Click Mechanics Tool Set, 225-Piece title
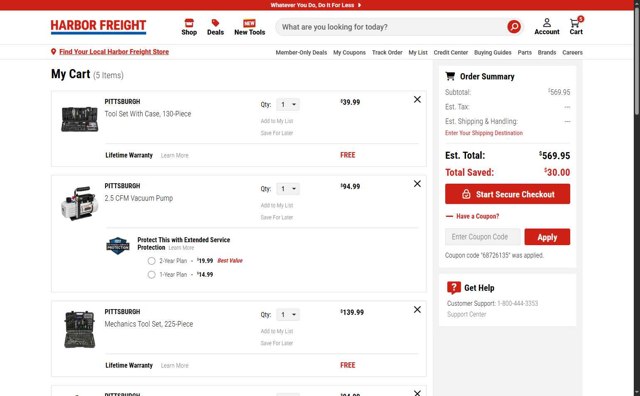 [149, 324]
